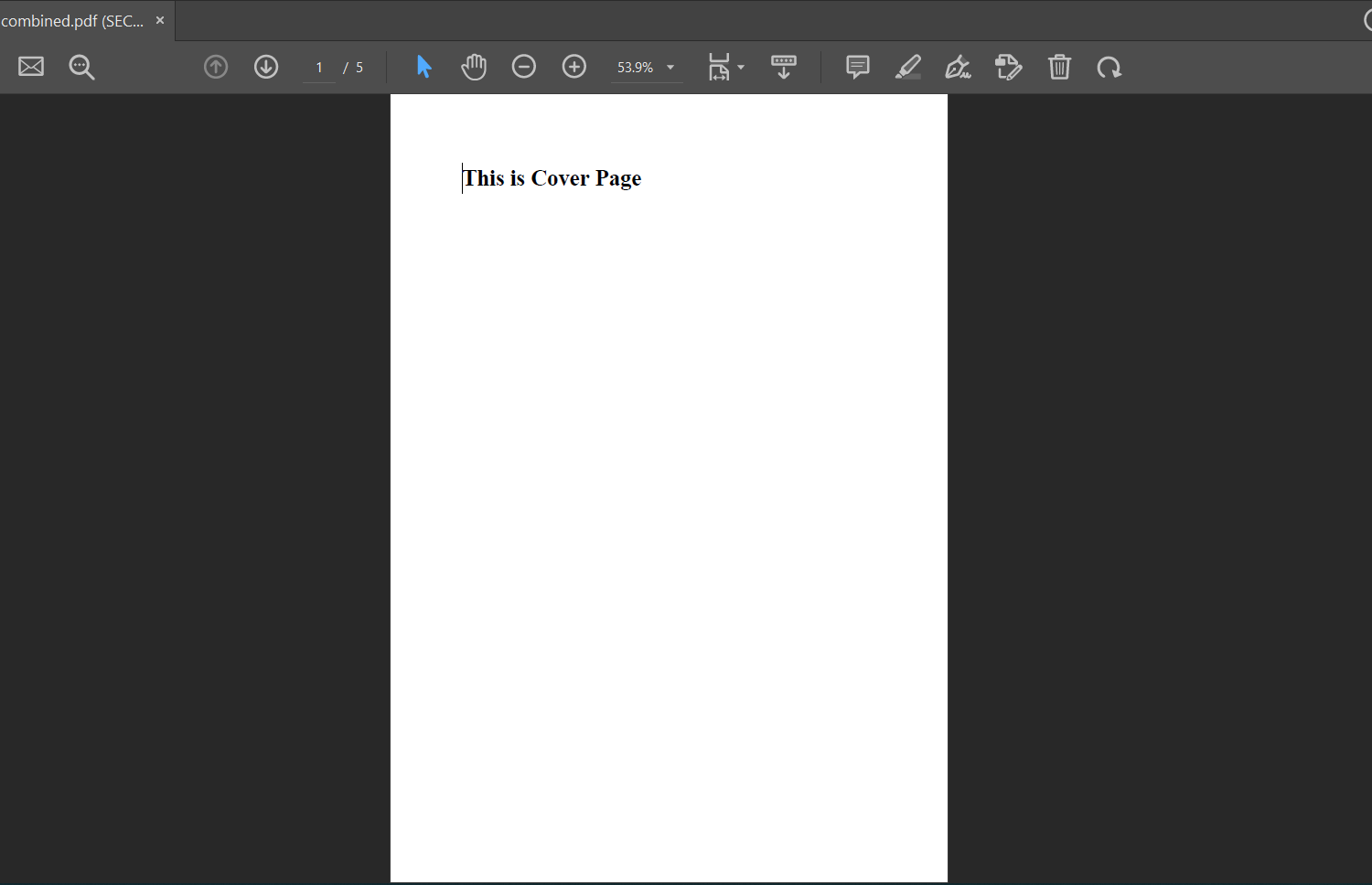Image resolution: width=1372 pixels, height=885 pixels.
Task: Zoom in with the plus button
Action: (x=574, y=67)
